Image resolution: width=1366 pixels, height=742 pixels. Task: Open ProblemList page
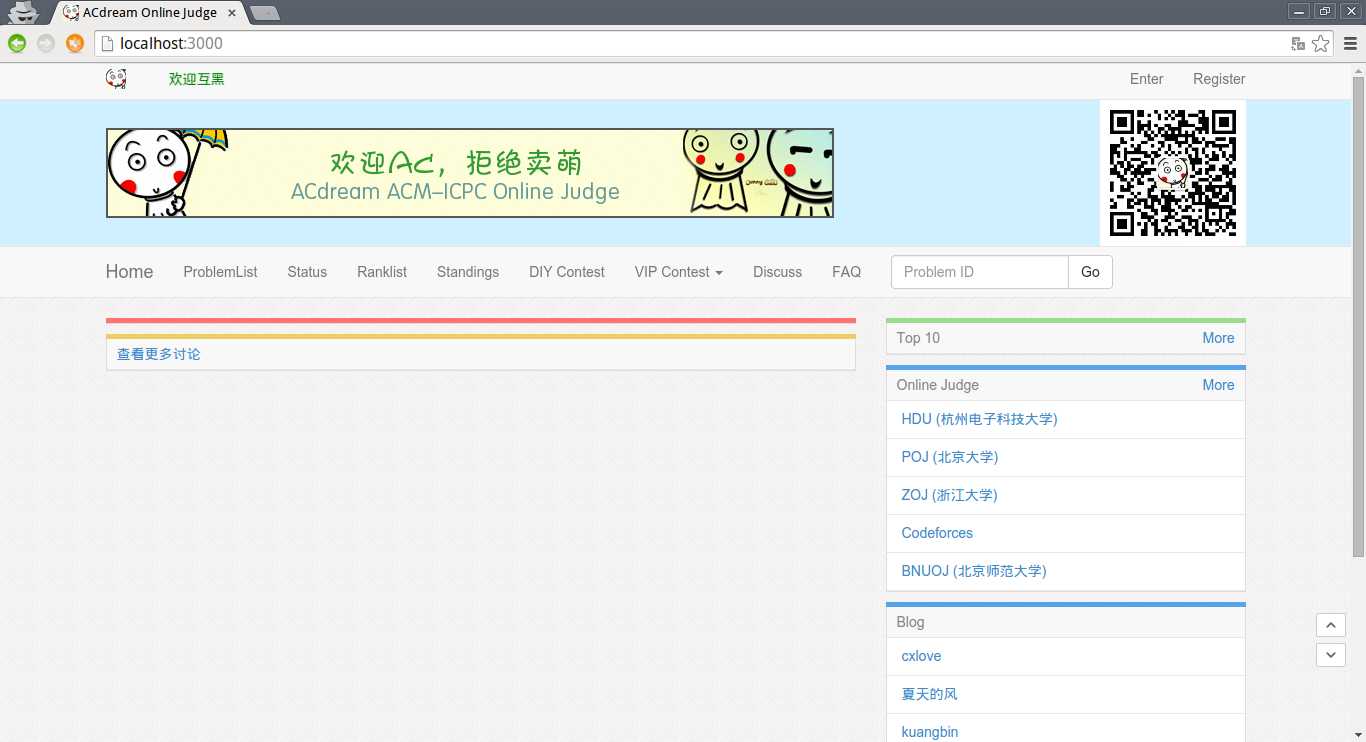coord(220,272)
